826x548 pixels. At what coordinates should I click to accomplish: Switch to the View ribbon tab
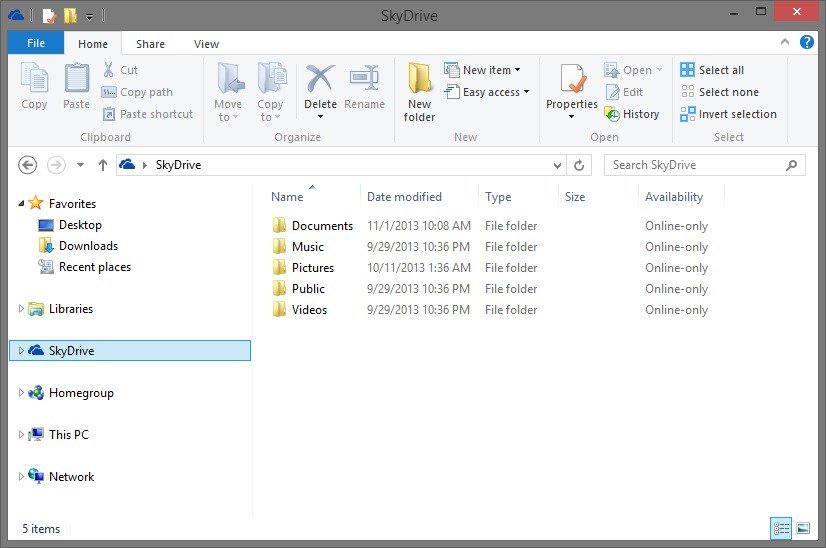coord(206,44)
